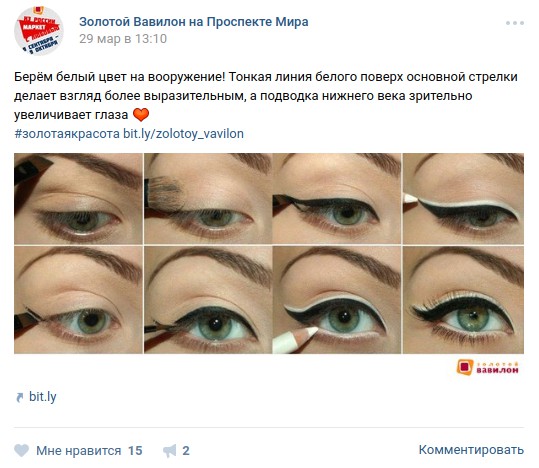Open the #золотаякрасота hashtag
This screenshot has width=539, height=468.
click(67, 134)
